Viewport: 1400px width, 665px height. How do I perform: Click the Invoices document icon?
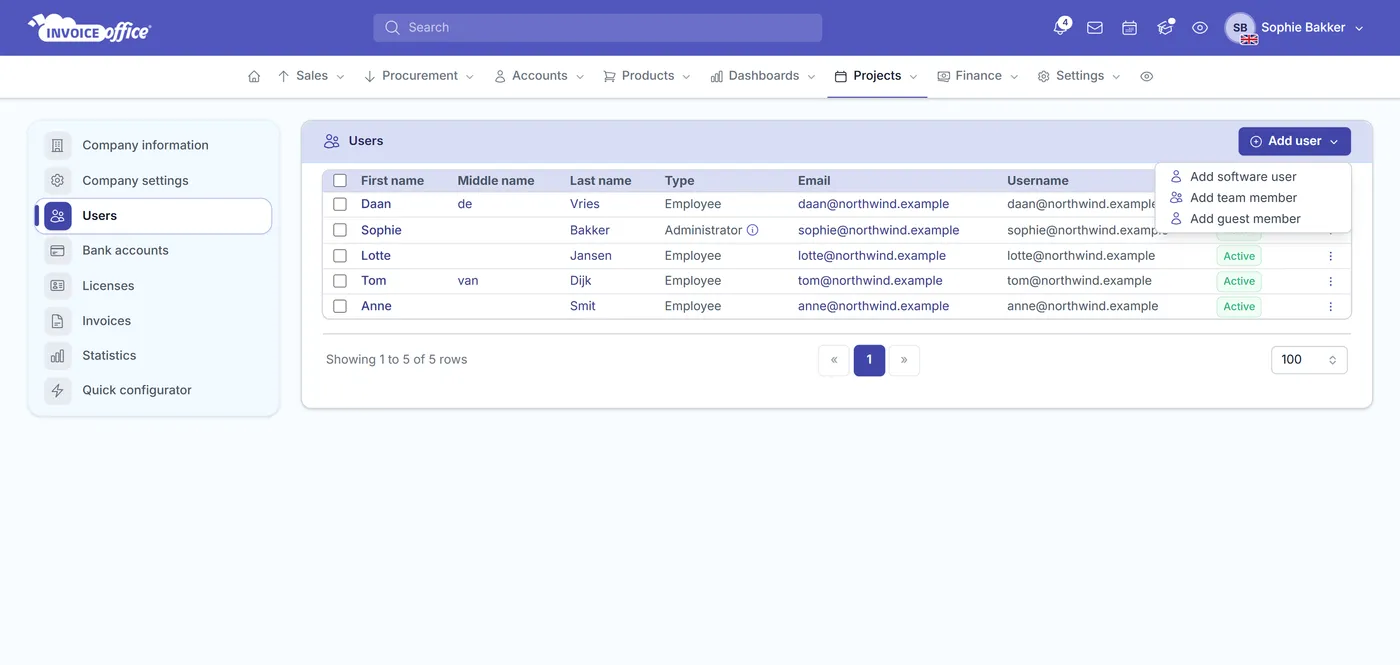tap(58, 321)
